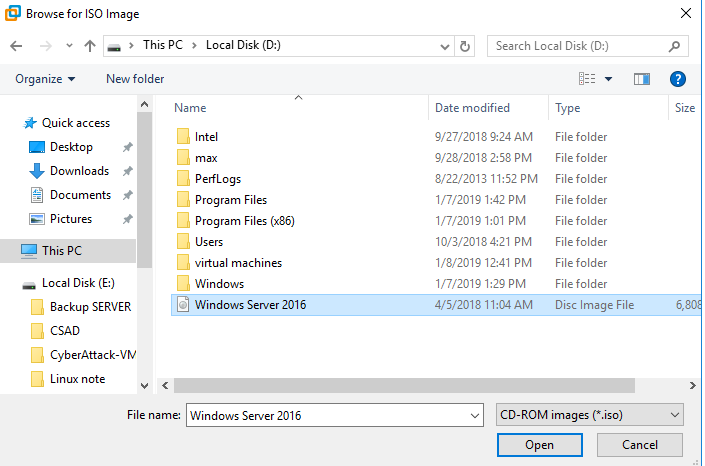Select Local Disk (E:) in sidebar
The height and width of the screenshot is (466, 705).
click(78, 283)
